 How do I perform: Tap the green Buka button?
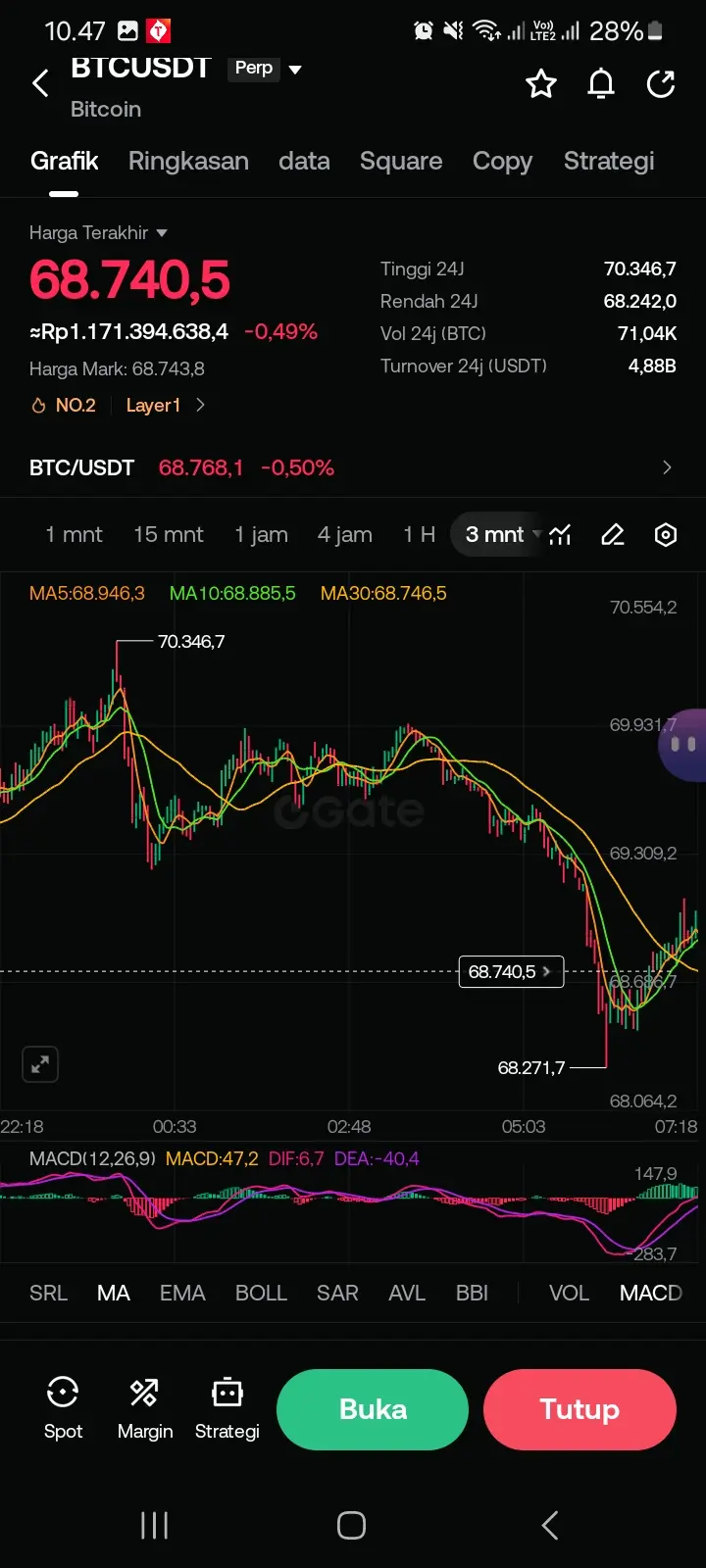(x=373, y=1409)
